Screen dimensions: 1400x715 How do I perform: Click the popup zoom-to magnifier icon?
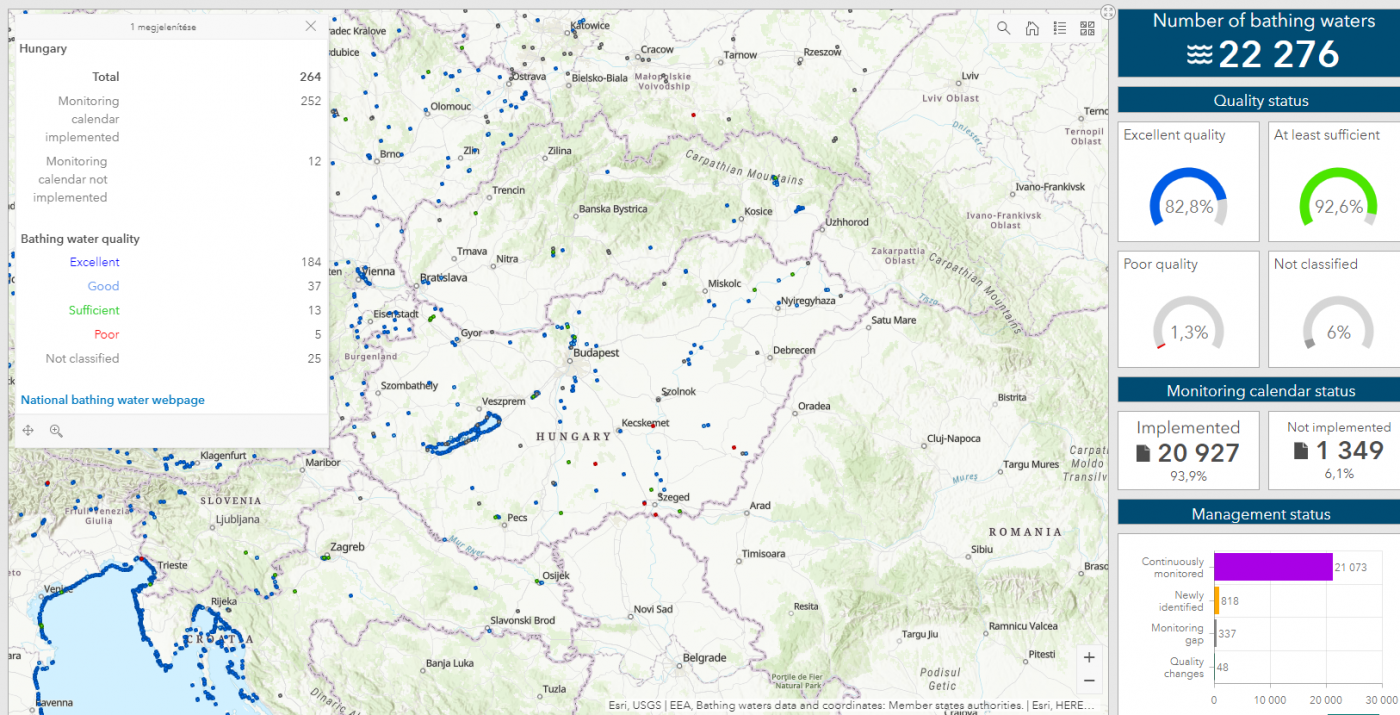point(56,430)
